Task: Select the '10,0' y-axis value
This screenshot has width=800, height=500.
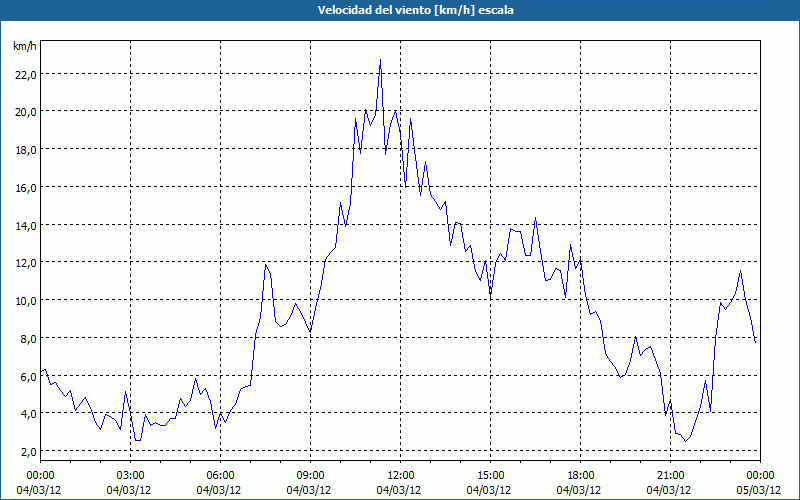Action: click(26, 301)
